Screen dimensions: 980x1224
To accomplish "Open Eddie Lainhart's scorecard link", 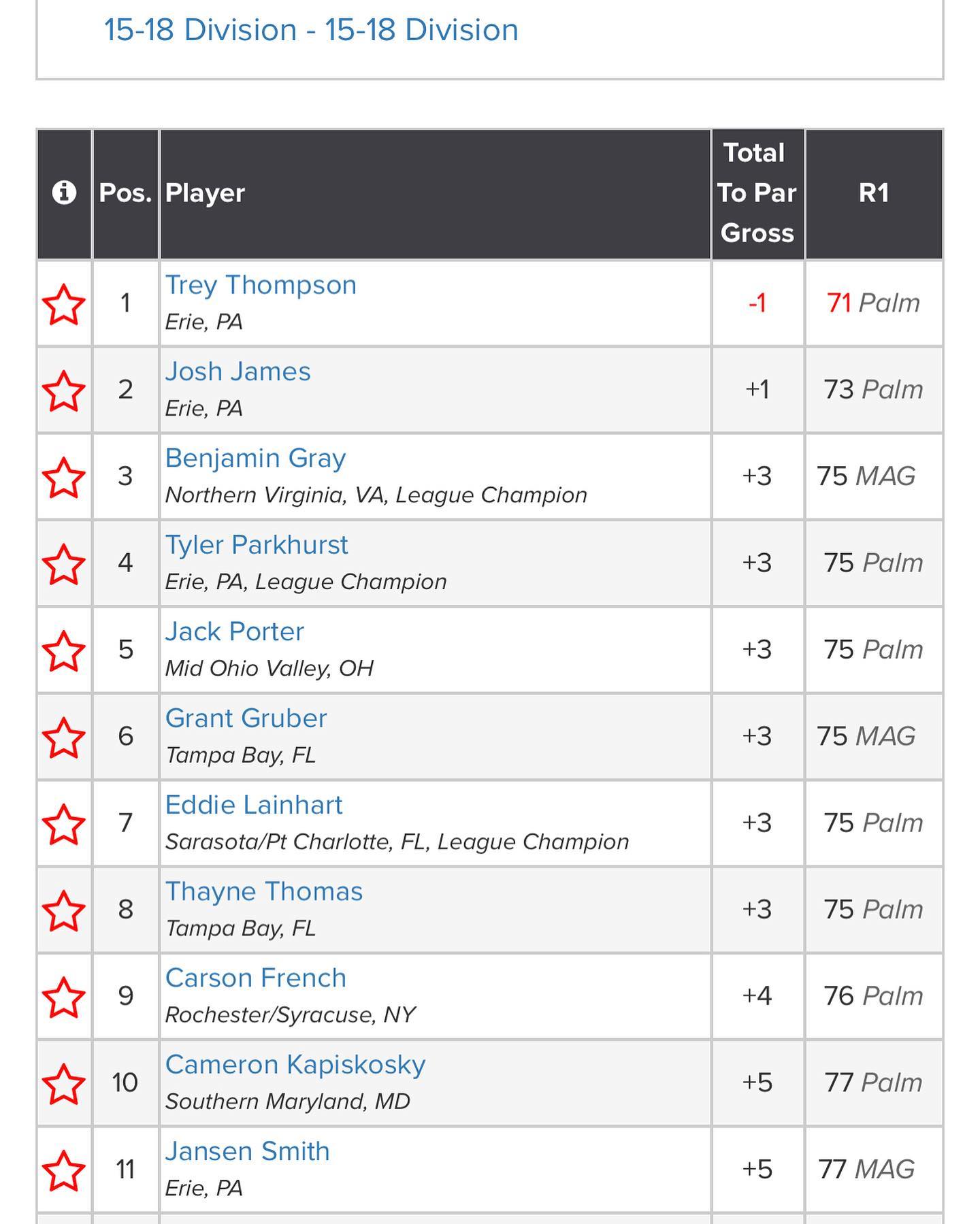I will (253, 805).
